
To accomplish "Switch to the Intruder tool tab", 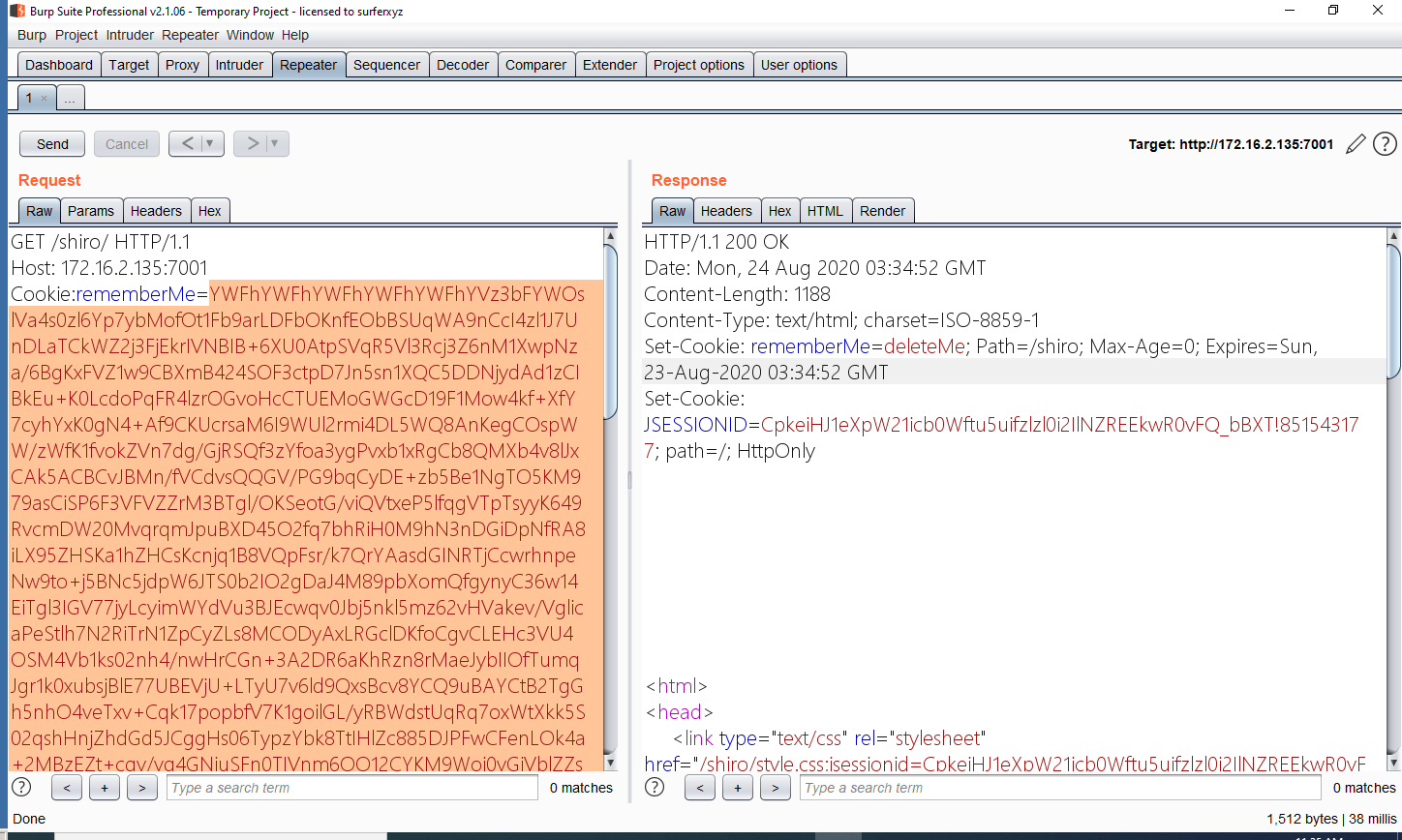I will pos(239,65).
